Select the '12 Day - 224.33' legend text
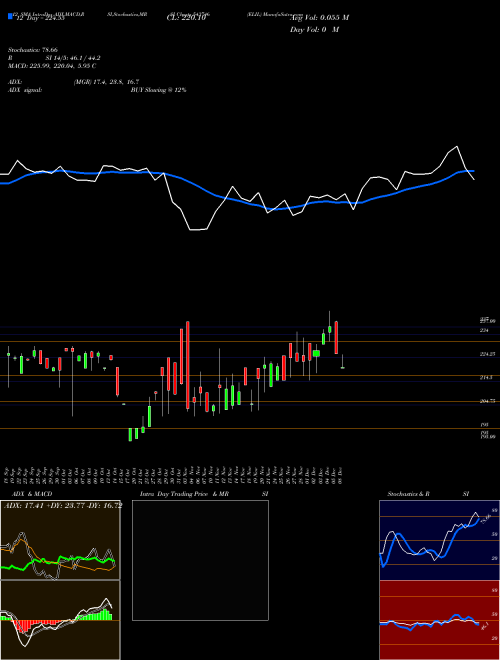The image size is (500, 660). pyautogui.click(x=39, y=18)
